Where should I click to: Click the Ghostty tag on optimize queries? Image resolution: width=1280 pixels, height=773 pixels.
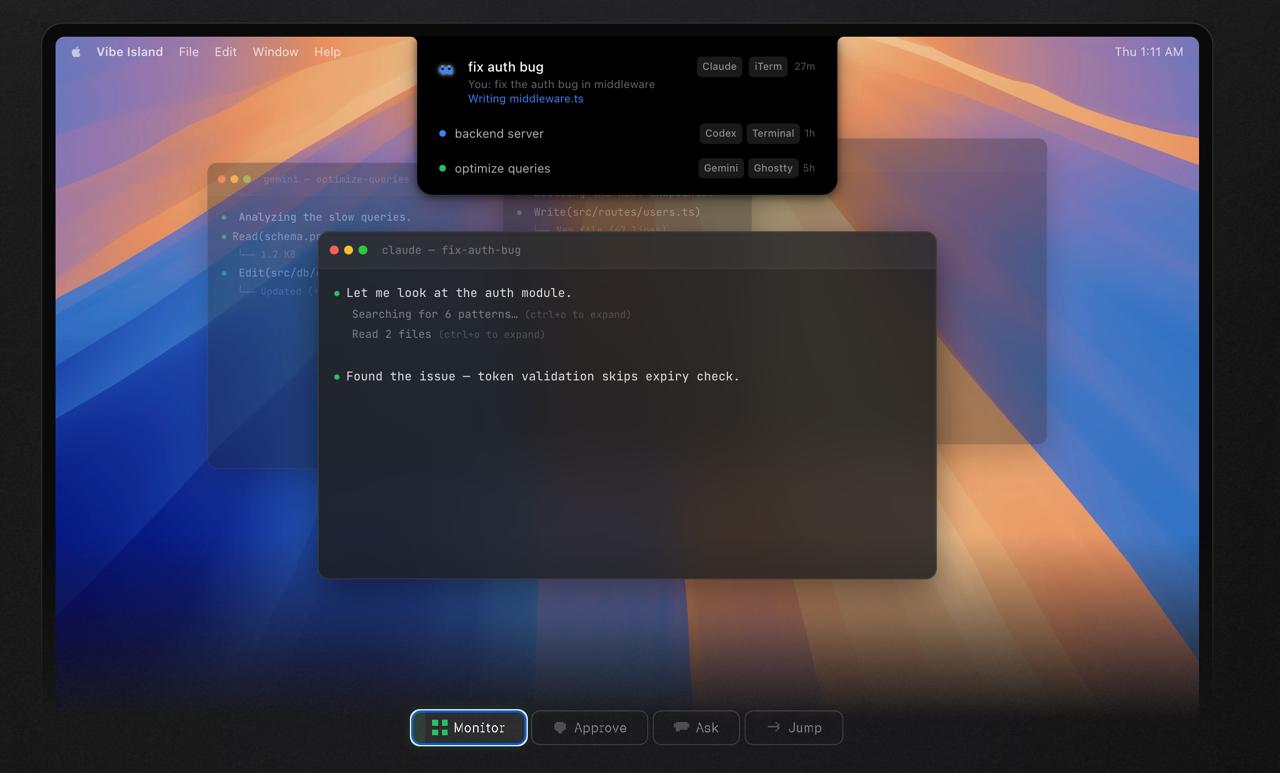point(772,168)
